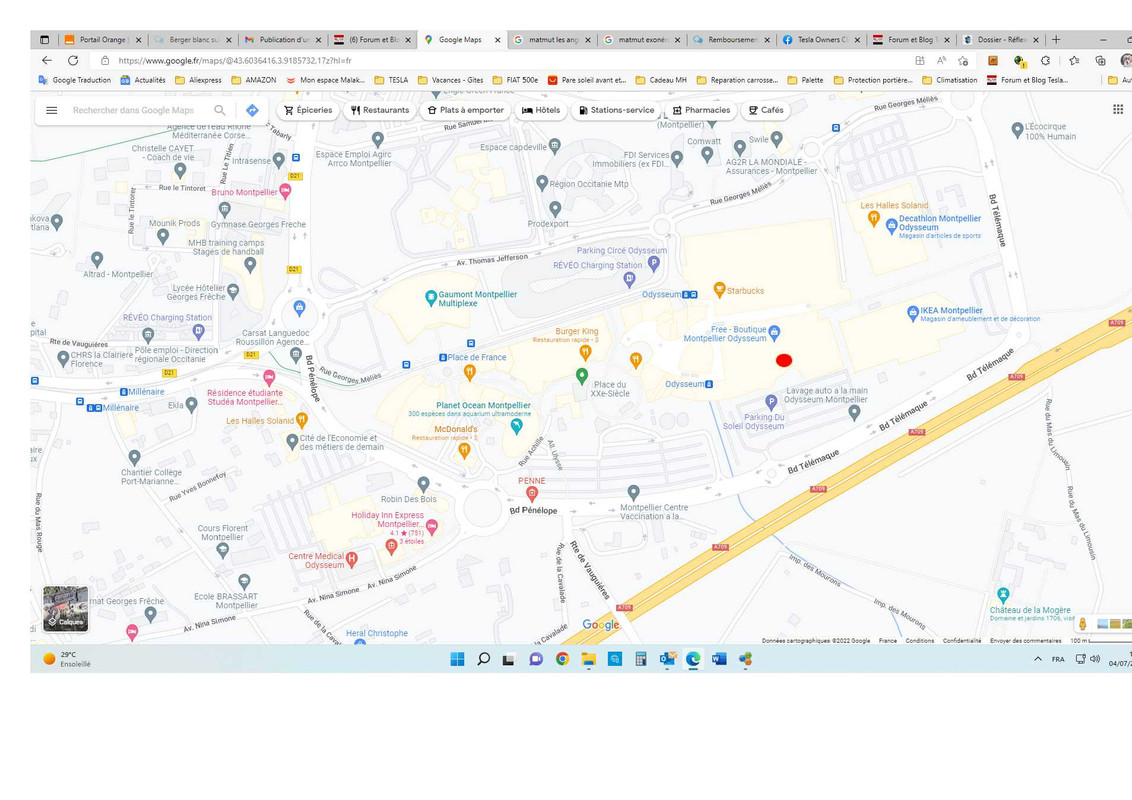Open the AMAZON bookmarks folder
Screen dimensions: 1132x800
click(x=253, y=80)
